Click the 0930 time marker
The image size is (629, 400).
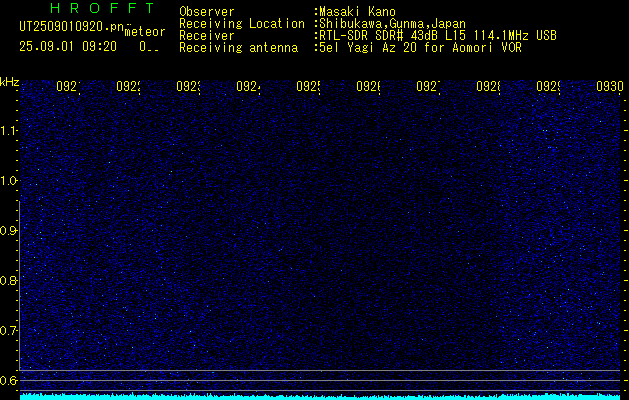point(610,86)
